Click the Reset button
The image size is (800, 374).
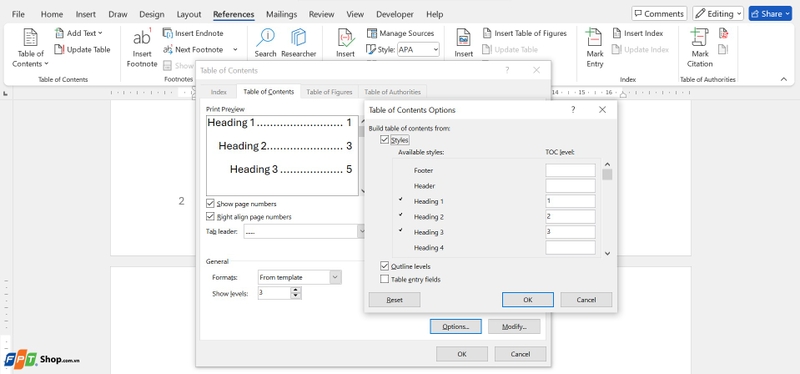coord(394,300)
